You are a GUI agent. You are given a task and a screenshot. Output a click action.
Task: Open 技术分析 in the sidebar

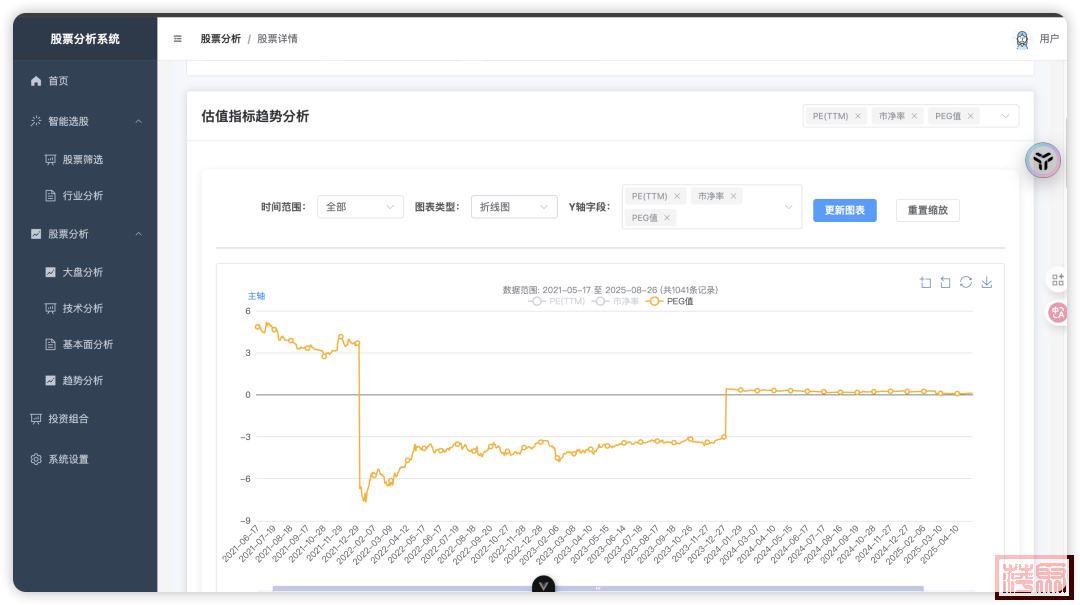coord(82,308)
